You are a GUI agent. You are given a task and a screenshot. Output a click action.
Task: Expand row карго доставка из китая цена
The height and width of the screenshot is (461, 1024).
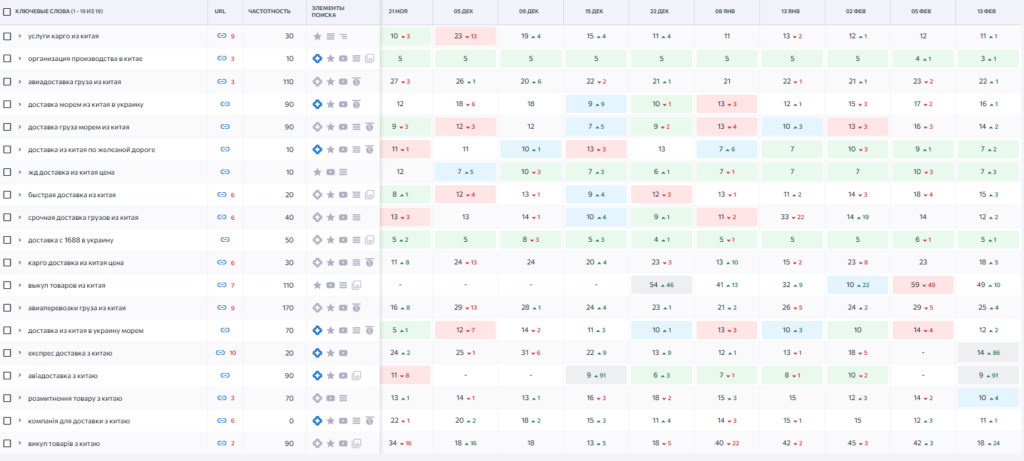20,262
